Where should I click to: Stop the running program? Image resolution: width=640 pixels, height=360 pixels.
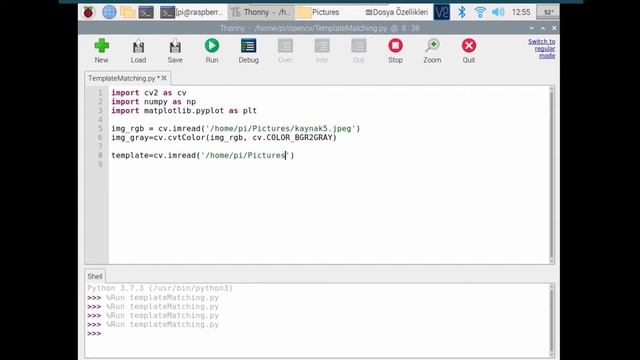[395, 51]
